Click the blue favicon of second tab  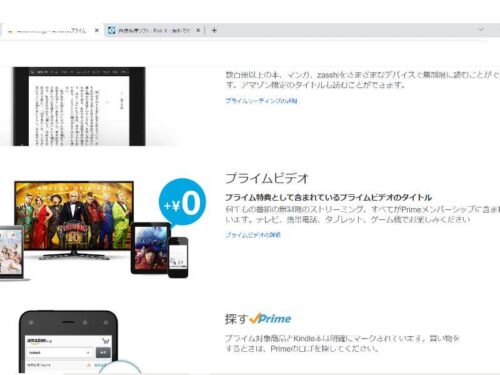pos(112,31)
